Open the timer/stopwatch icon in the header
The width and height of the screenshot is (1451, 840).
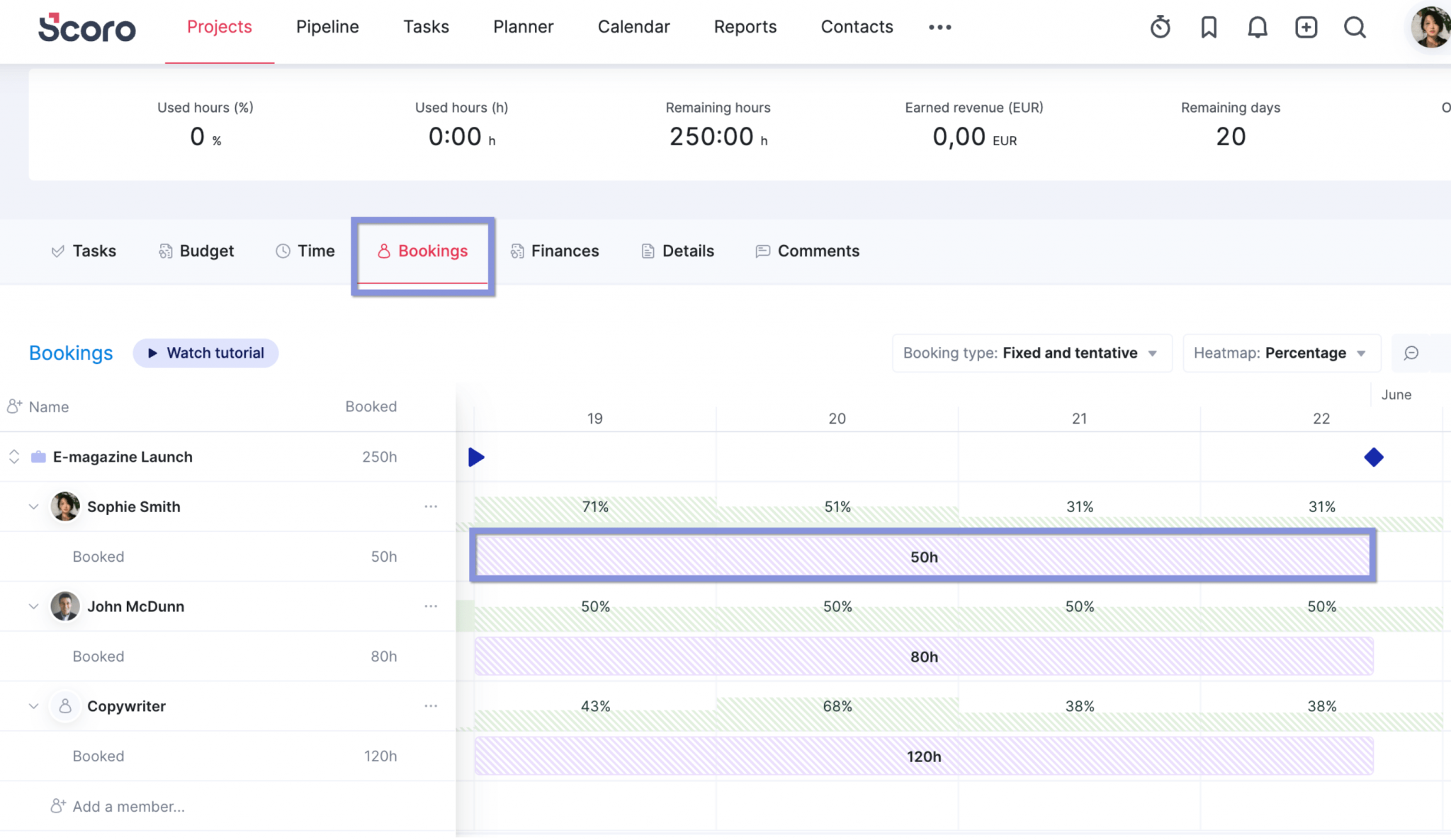tap(1160, 27)
